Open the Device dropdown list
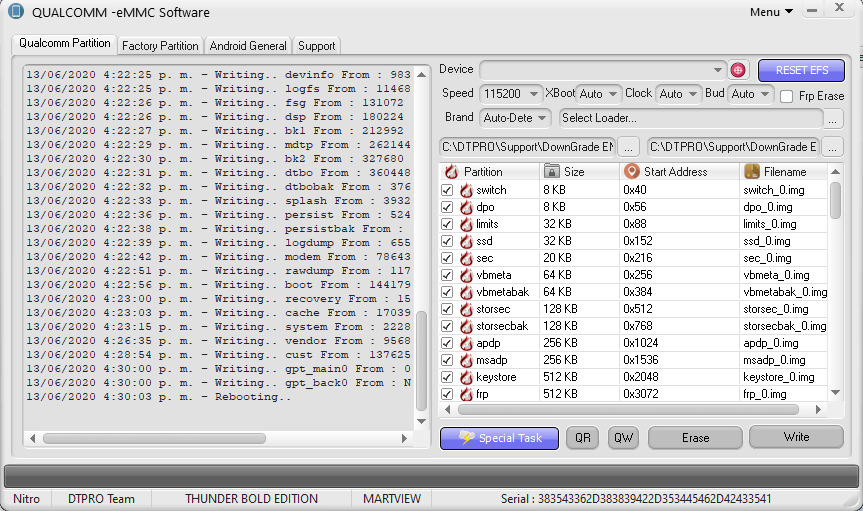 717,70
